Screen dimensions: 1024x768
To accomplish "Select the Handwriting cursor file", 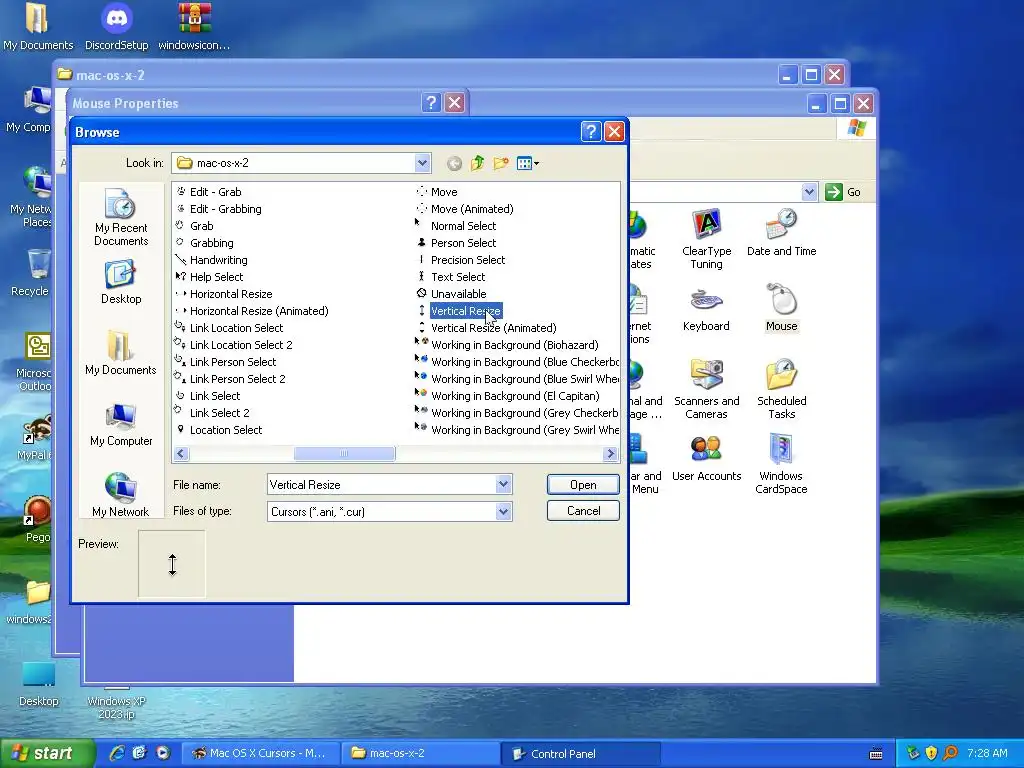I will coord(212,260).
